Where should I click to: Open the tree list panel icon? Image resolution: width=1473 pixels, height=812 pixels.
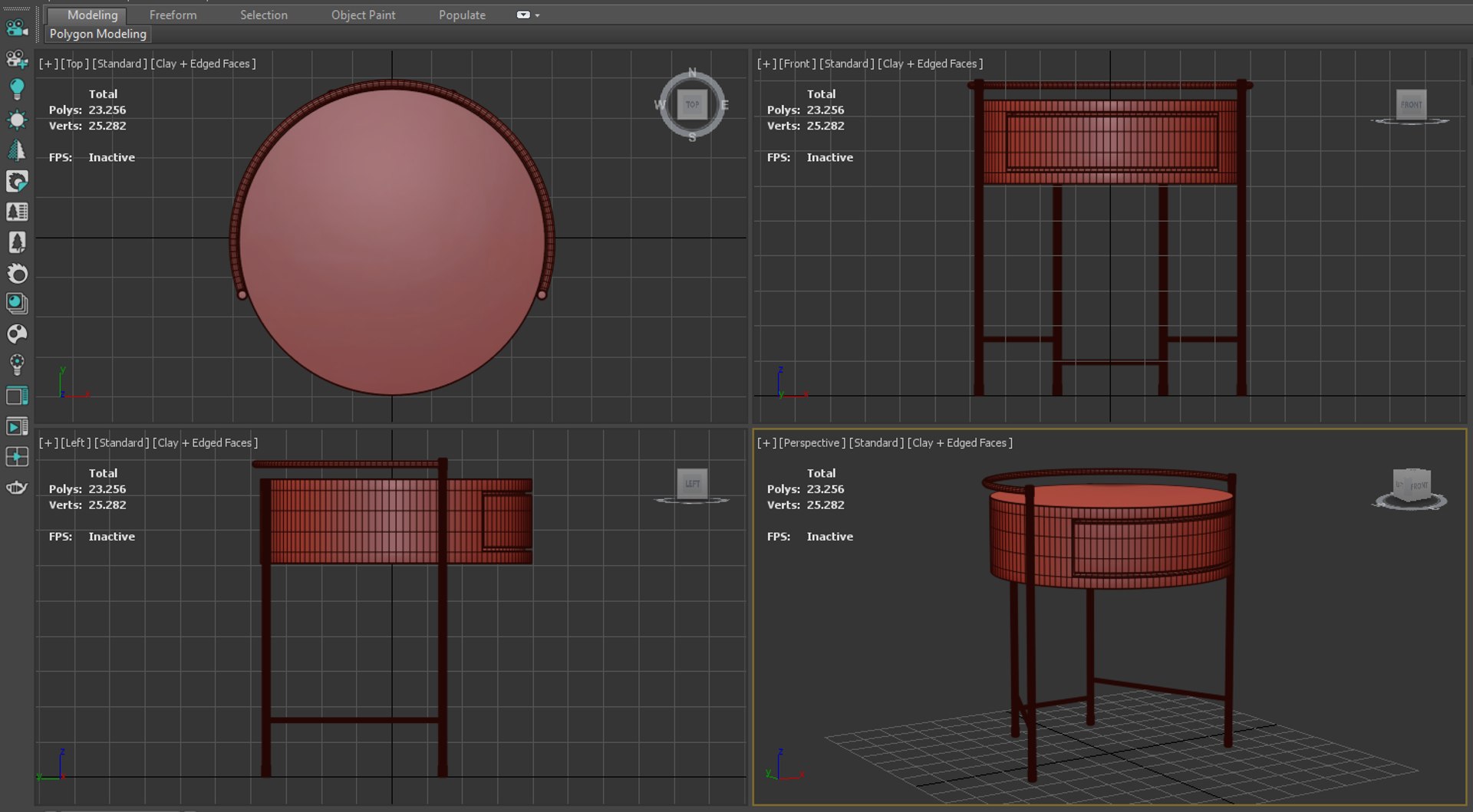coord(16,212)
